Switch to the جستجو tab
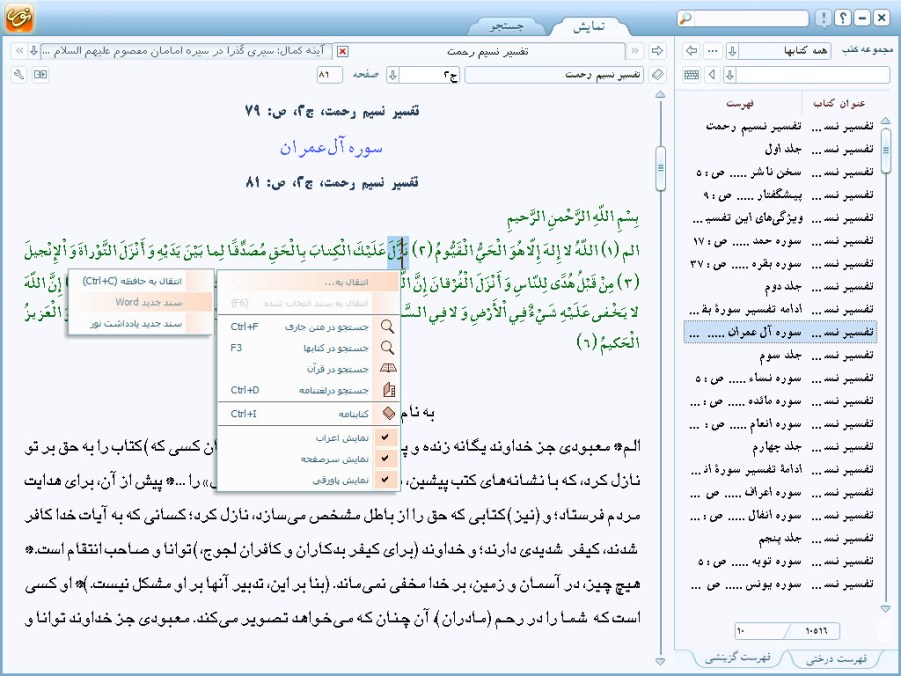This screenshot has width=901, height=676. coord(507,26)
